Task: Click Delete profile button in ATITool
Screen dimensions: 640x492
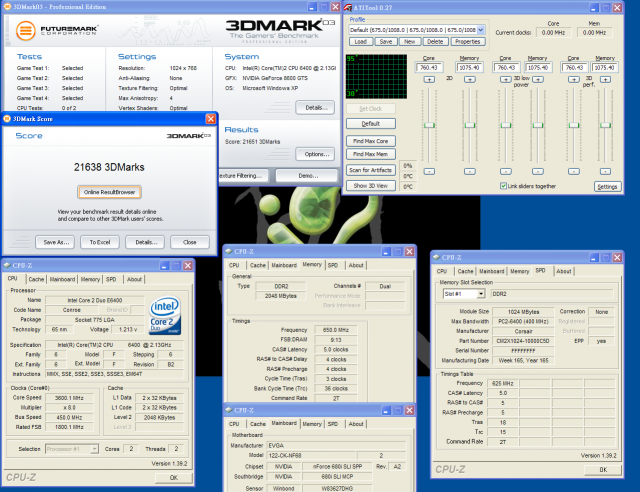Action: point(435,42)
